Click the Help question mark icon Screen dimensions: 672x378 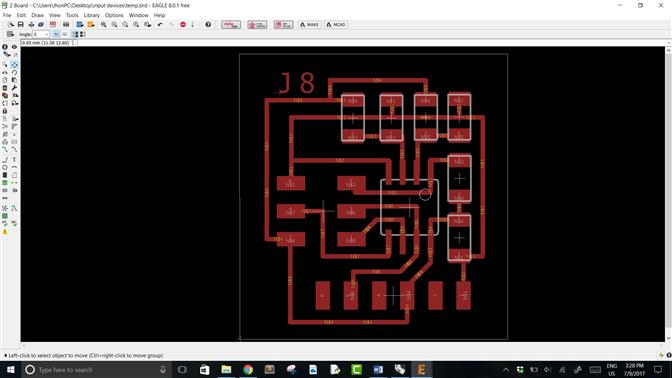click(x=208, y=24)
